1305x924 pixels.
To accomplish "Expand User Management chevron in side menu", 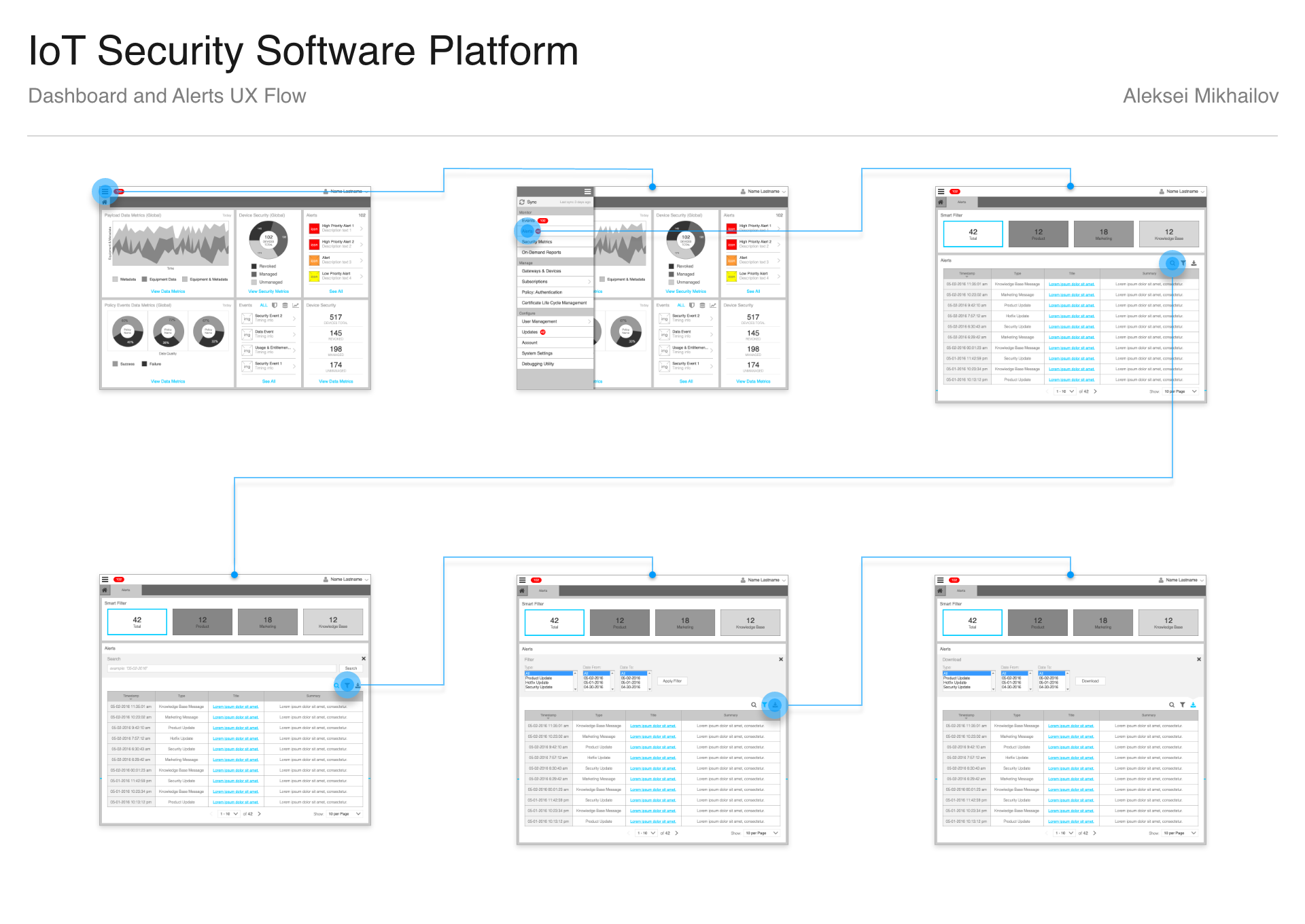I will 589,321.
